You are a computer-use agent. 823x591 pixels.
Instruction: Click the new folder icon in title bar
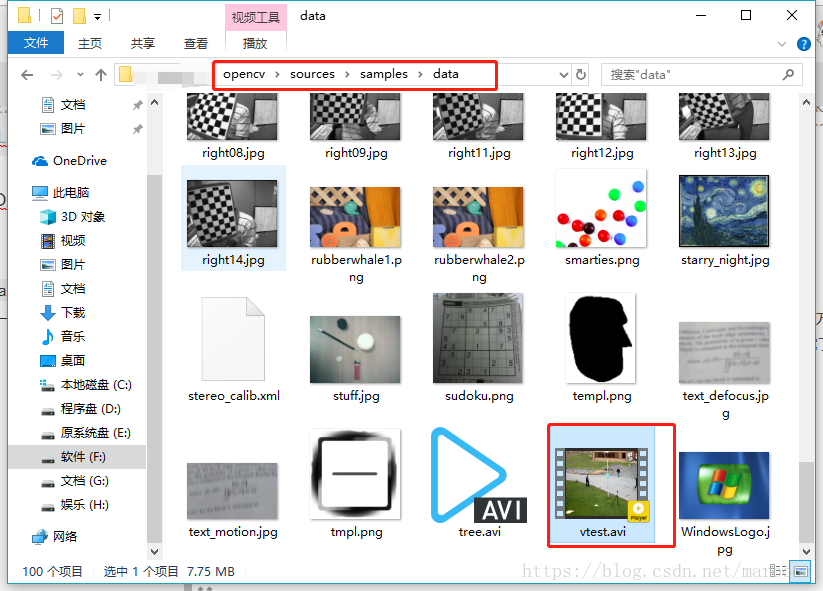click(x=79, y=16)
